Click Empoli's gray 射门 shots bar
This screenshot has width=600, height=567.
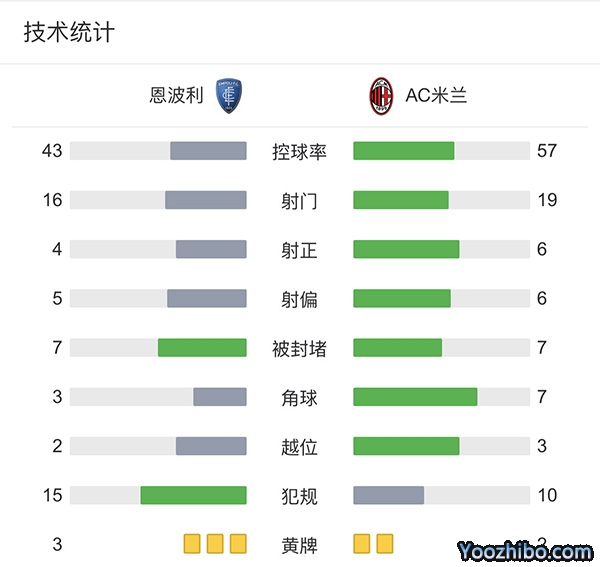tap(206, 200)
